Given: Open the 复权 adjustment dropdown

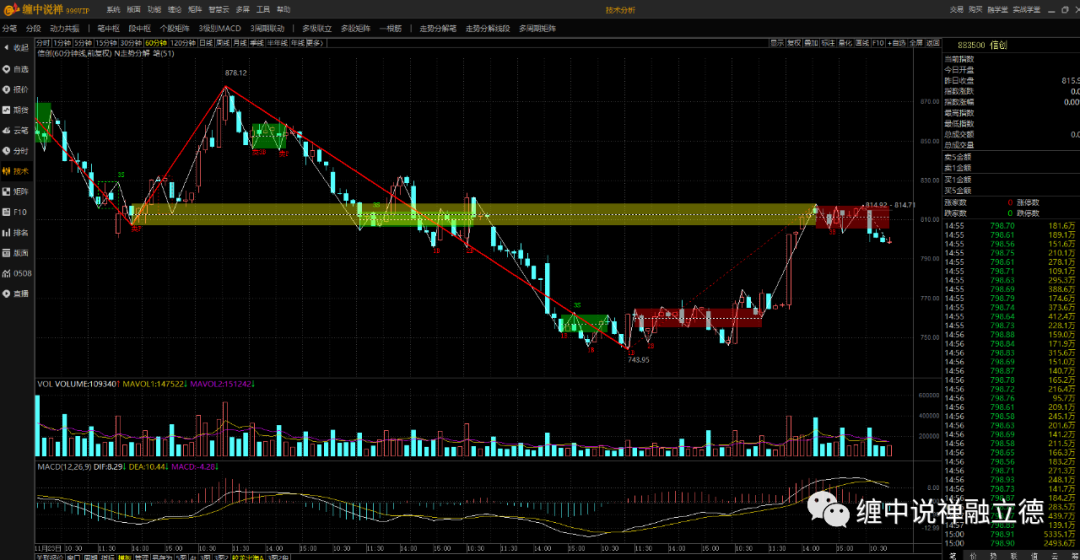Looking at the screenshot, I should coord(794,43).
